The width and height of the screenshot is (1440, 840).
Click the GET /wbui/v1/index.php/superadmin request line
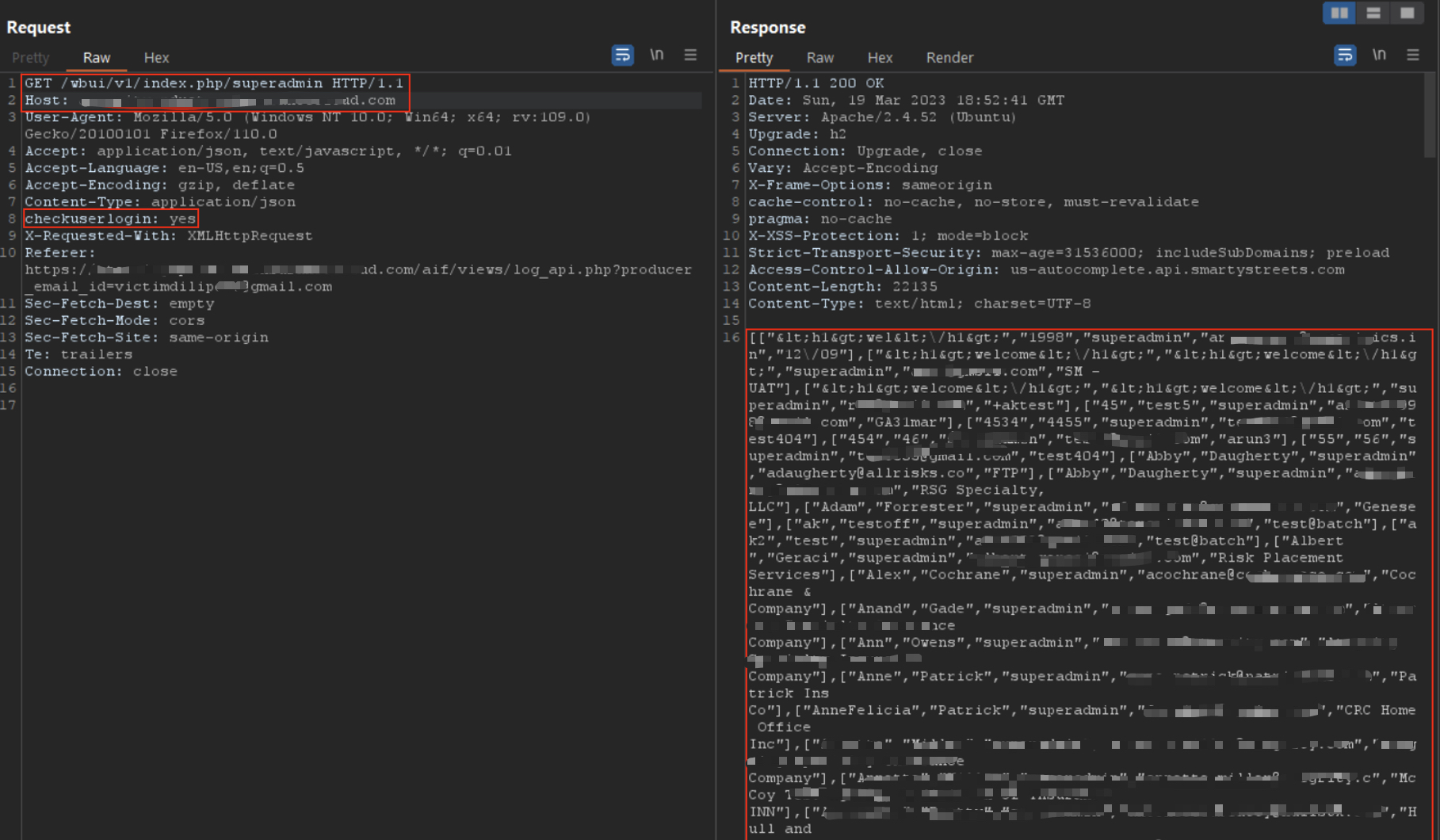click(213, 83)
